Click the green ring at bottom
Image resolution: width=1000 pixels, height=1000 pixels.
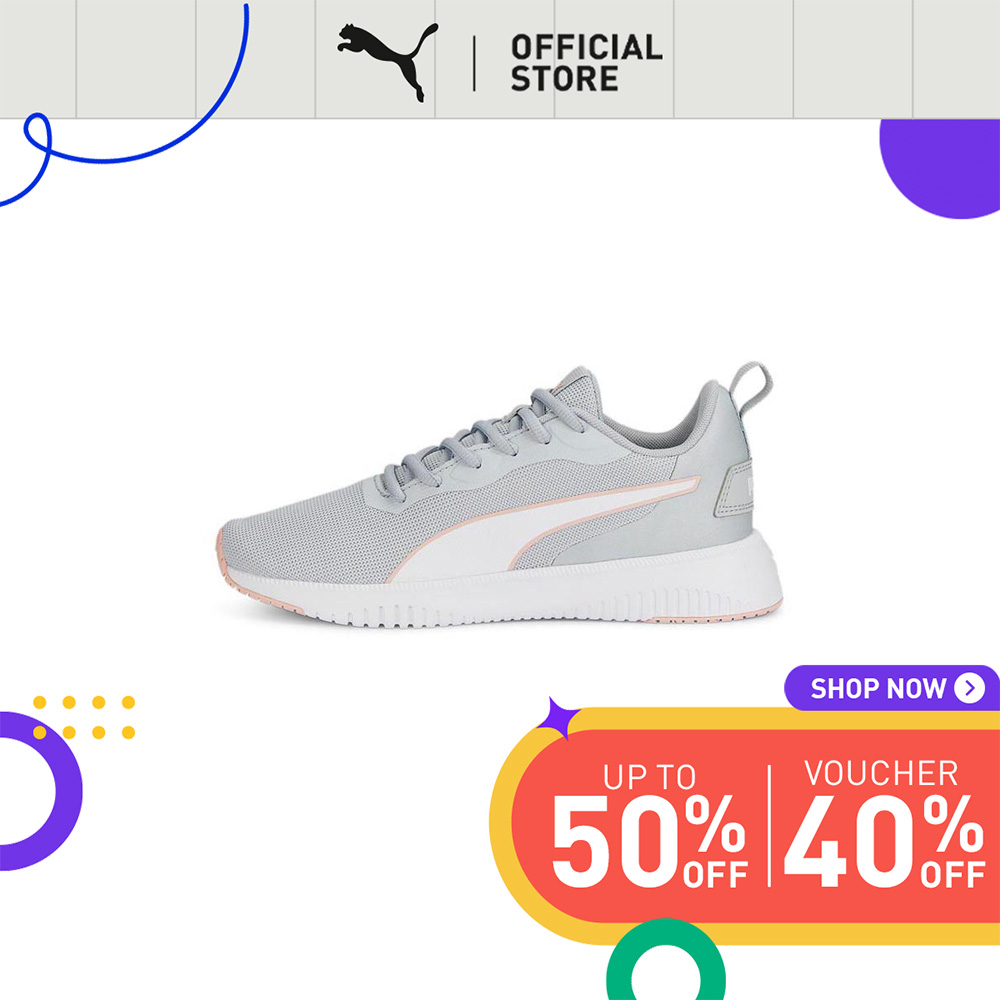pos(665,960)
